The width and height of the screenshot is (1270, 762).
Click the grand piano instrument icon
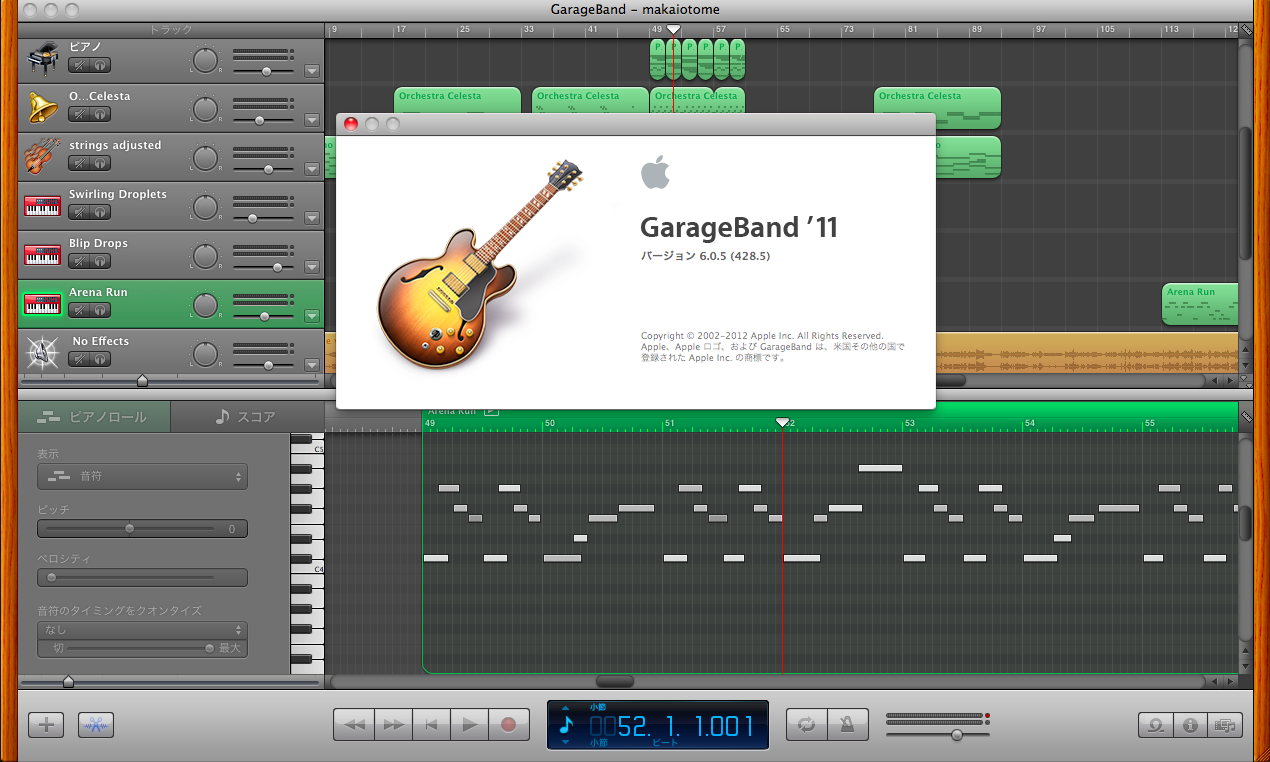point(43,60)
